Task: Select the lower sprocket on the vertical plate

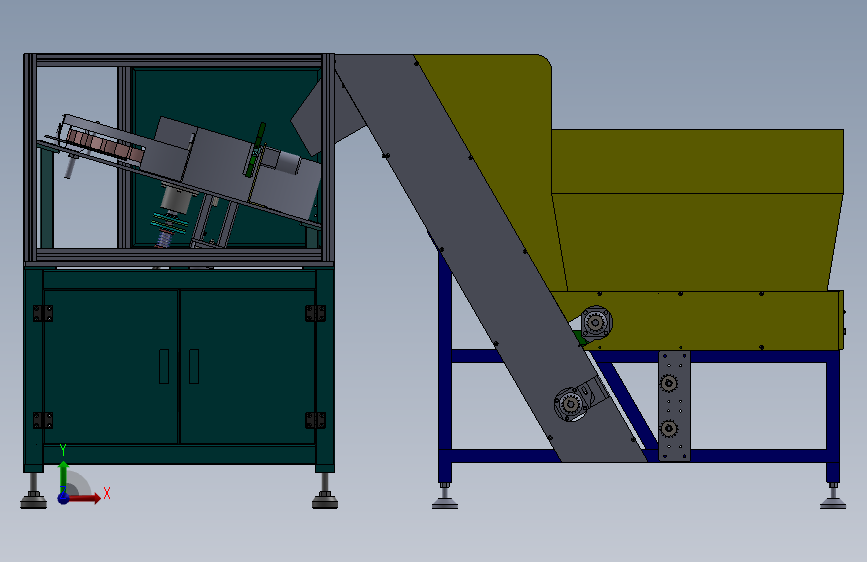Action: point(669,429)
